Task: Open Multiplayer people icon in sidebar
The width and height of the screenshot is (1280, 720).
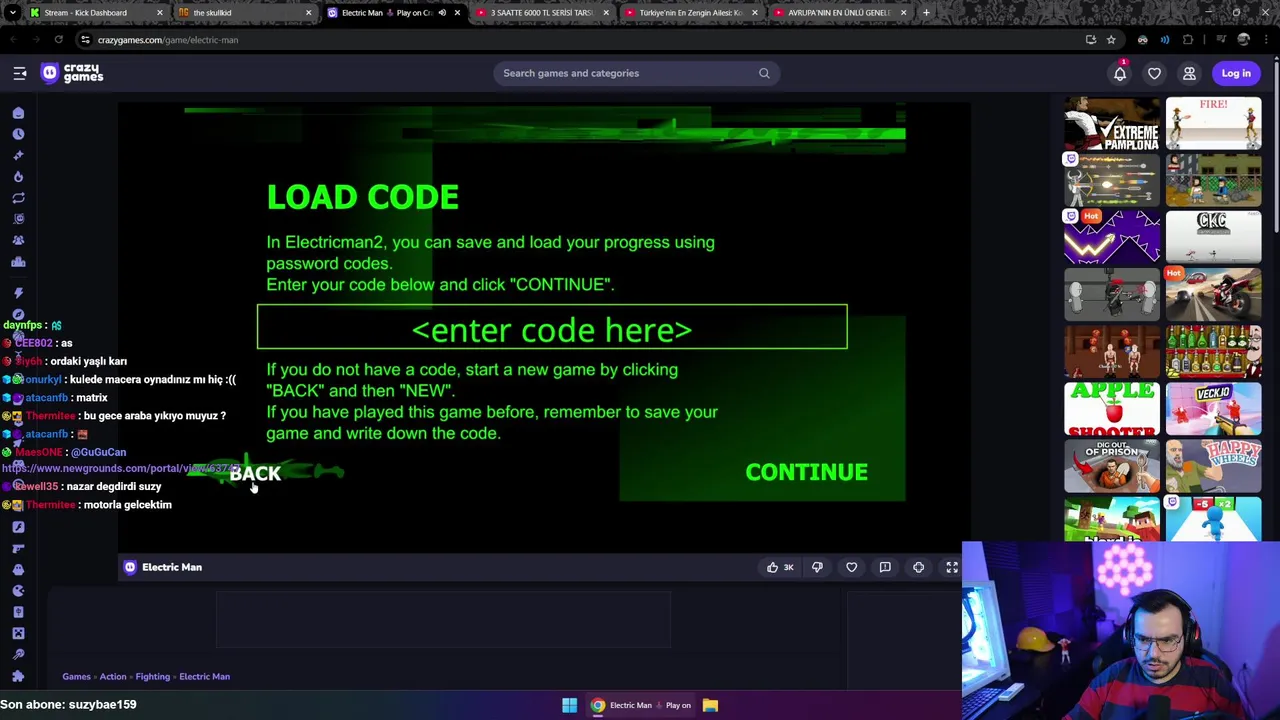Action: pos(18,240)
